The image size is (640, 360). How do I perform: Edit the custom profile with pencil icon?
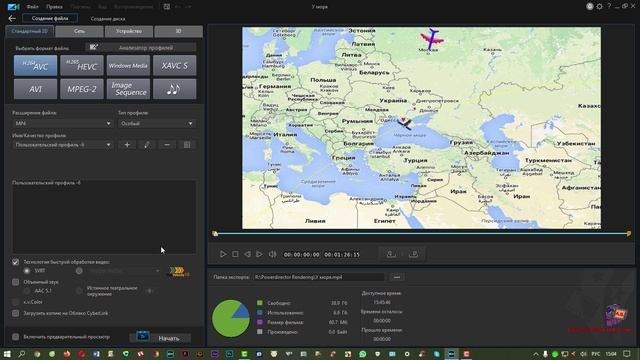point(147,145)
